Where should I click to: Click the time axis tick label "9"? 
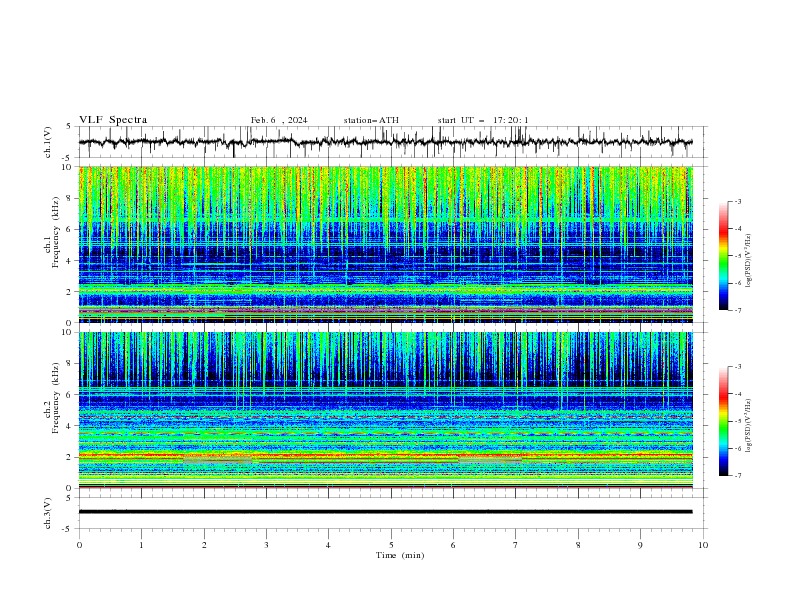[640, 545]
